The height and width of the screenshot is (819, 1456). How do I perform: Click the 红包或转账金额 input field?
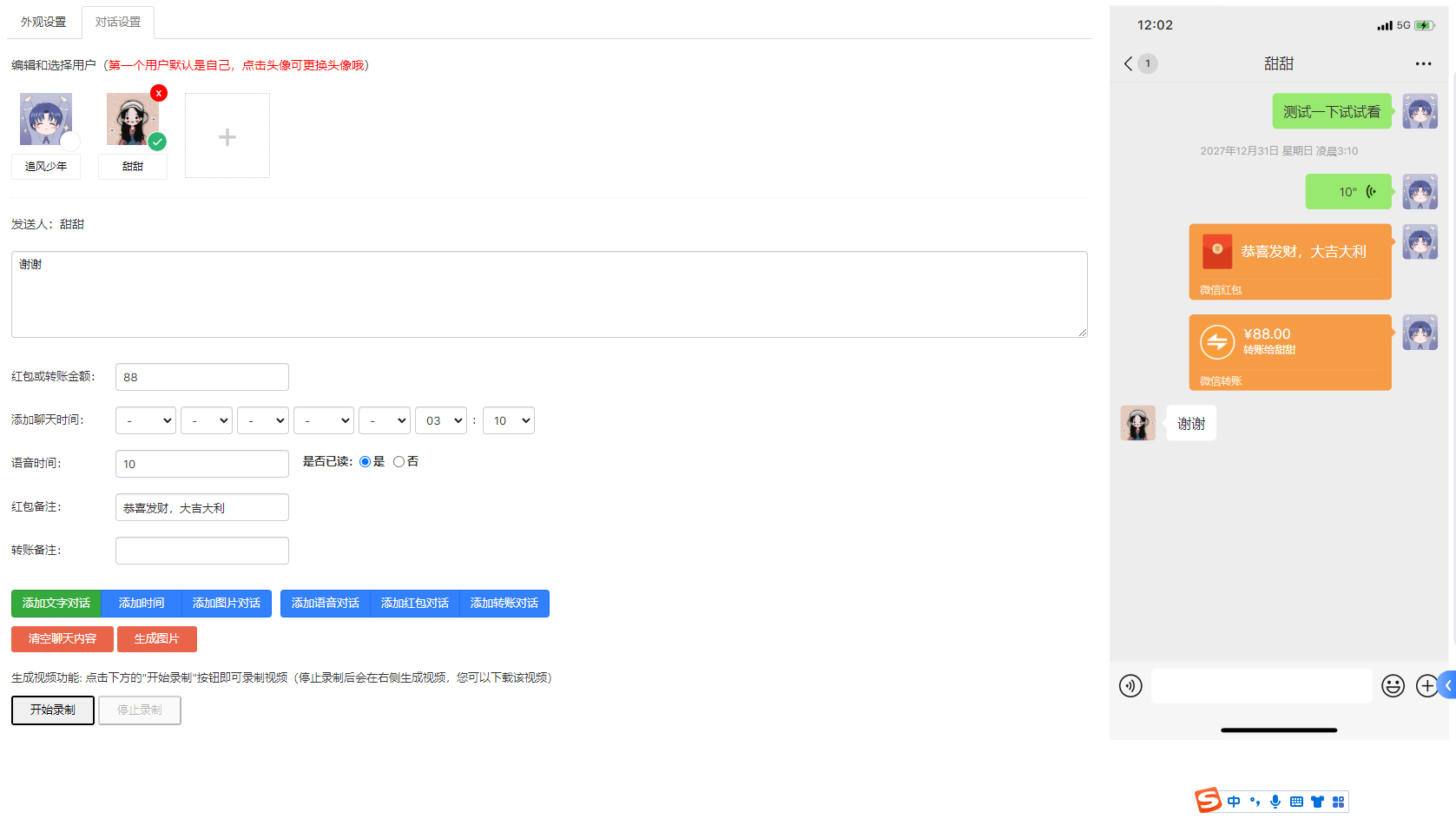(202, 377)
